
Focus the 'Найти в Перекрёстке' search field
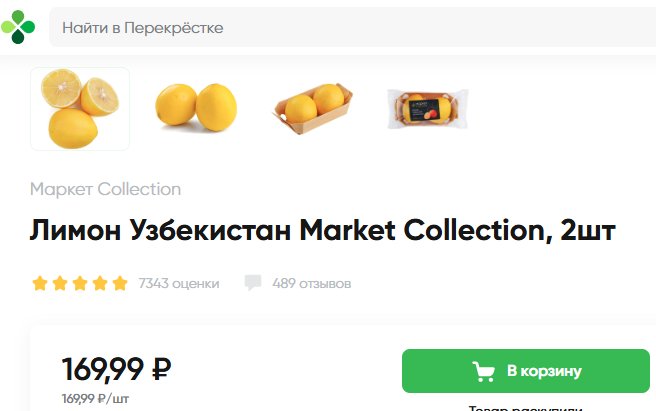click(x=352, y=27)
